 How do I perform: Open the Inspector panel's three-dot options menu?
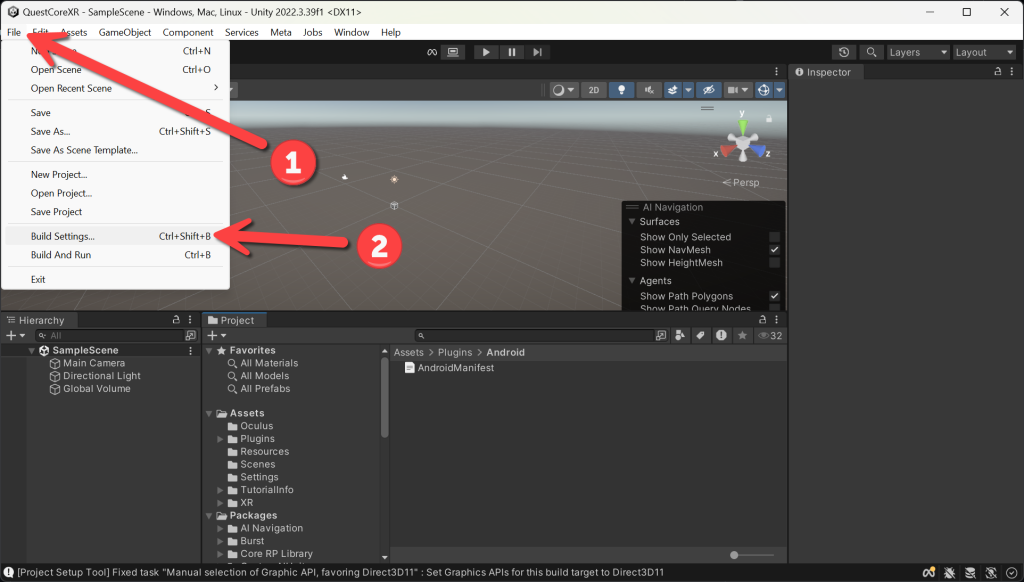click(1012, 72)
